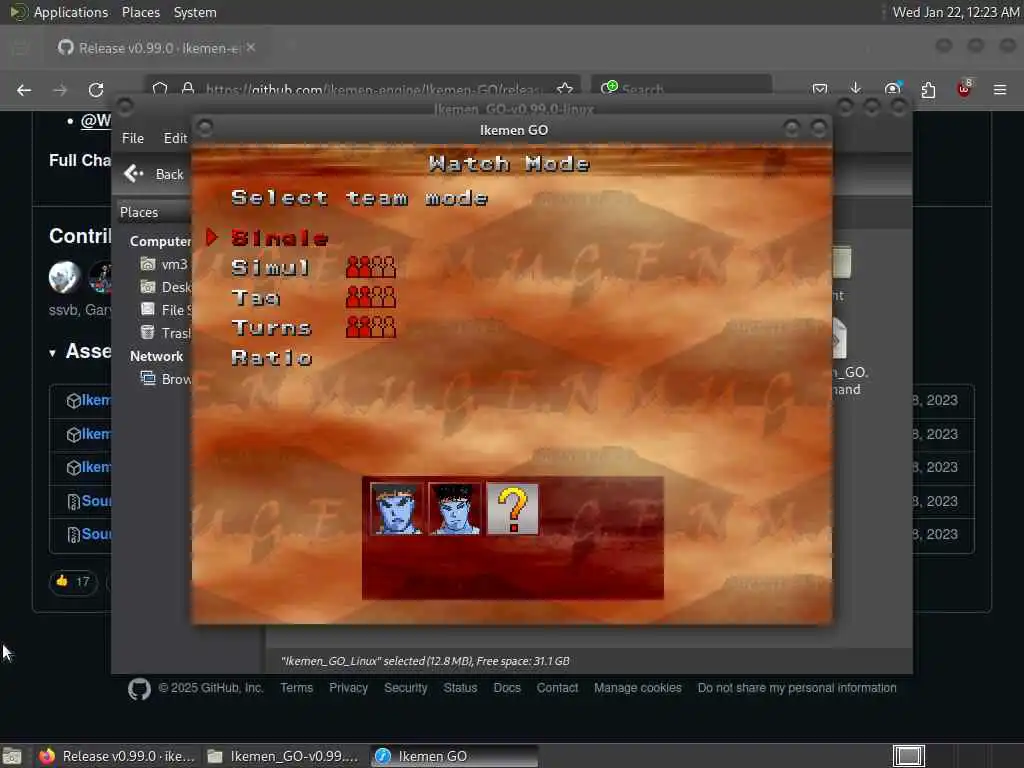1024x768 pixels.
Task: Open Status link in GitHub footer
Action: 460,688
